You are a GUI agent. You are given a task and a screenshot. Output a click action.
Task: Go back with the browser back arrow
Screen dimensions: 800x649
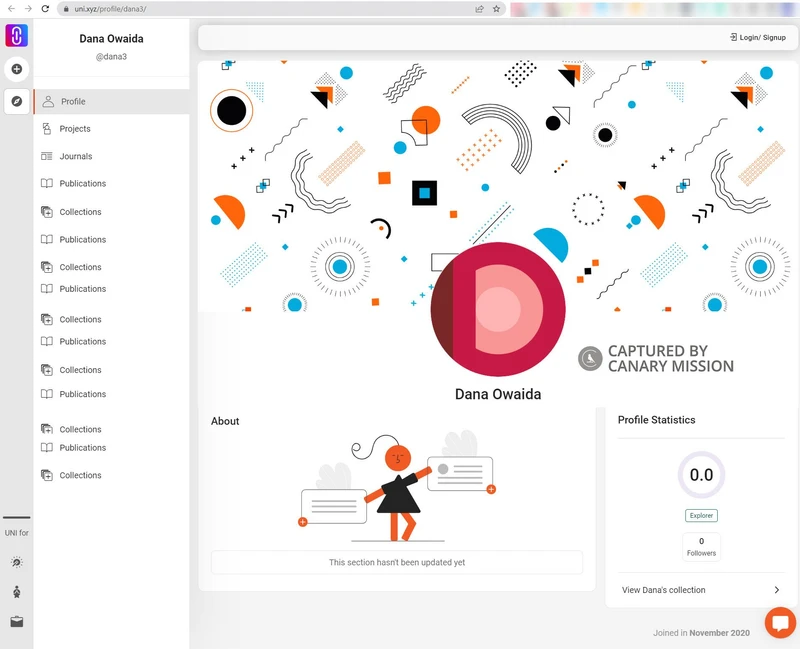[11, 9]
